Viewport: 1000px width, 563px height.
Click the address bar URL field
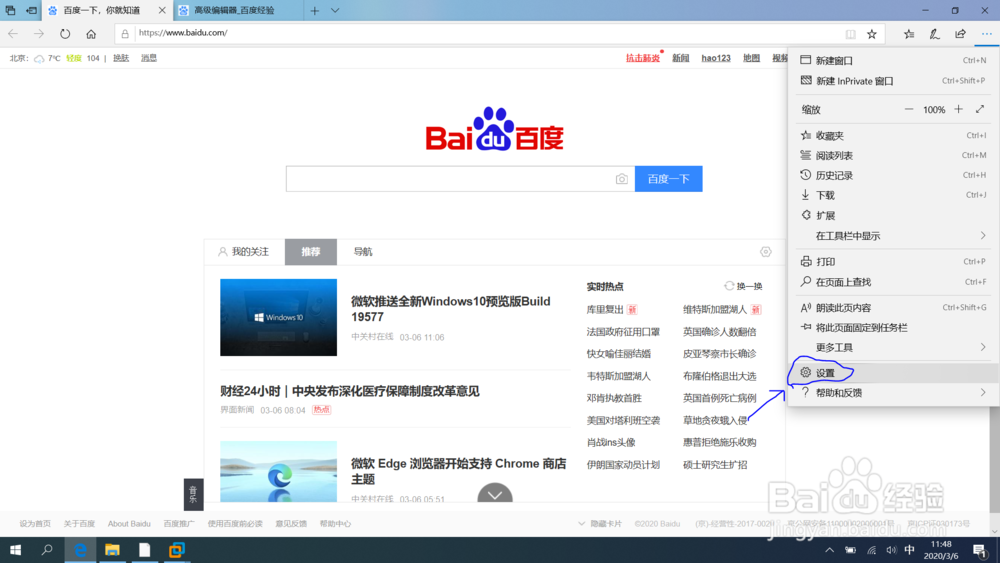[x=478, y=33]
